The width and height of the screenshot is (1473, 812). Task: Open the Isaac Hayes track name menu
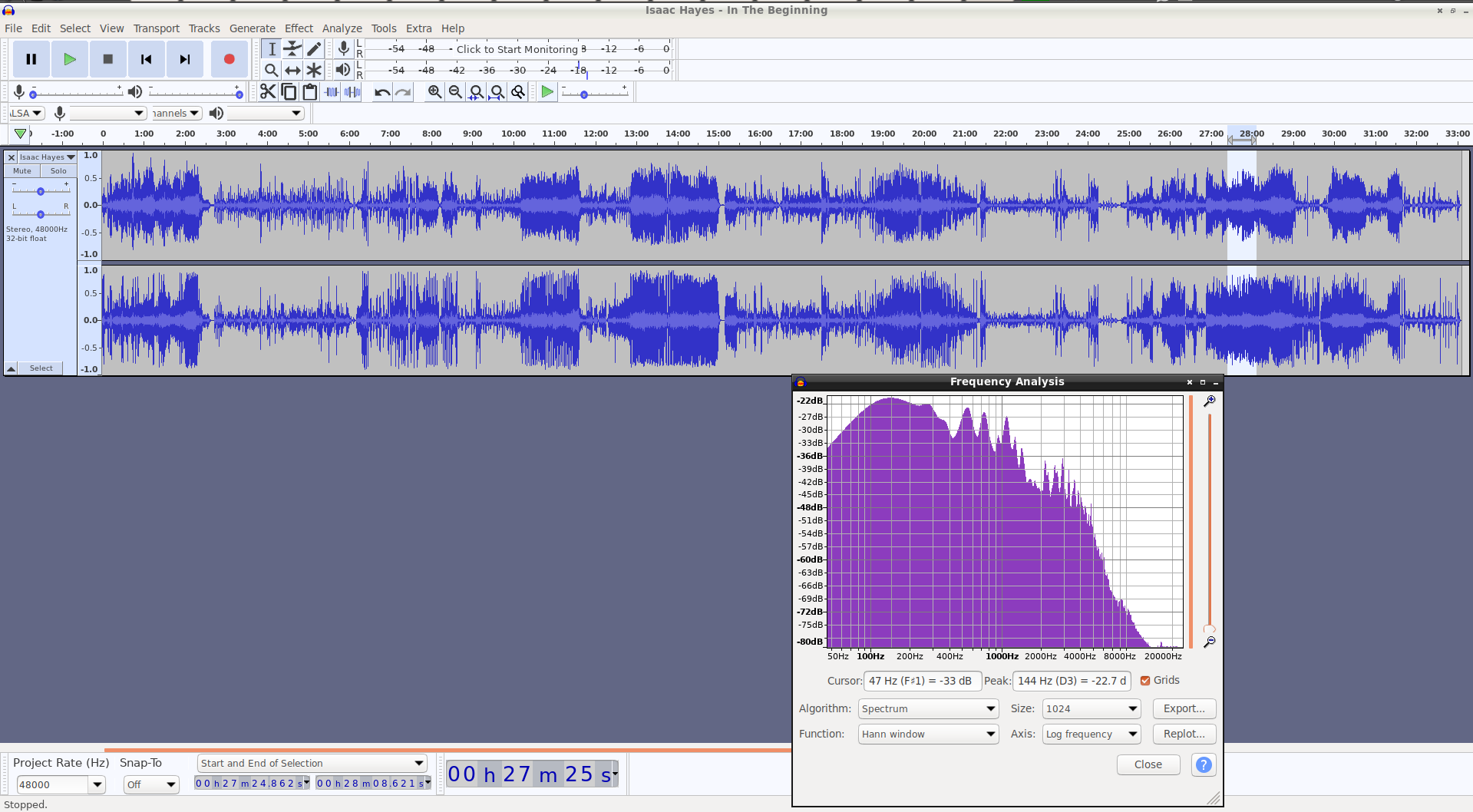pos(47,157)
